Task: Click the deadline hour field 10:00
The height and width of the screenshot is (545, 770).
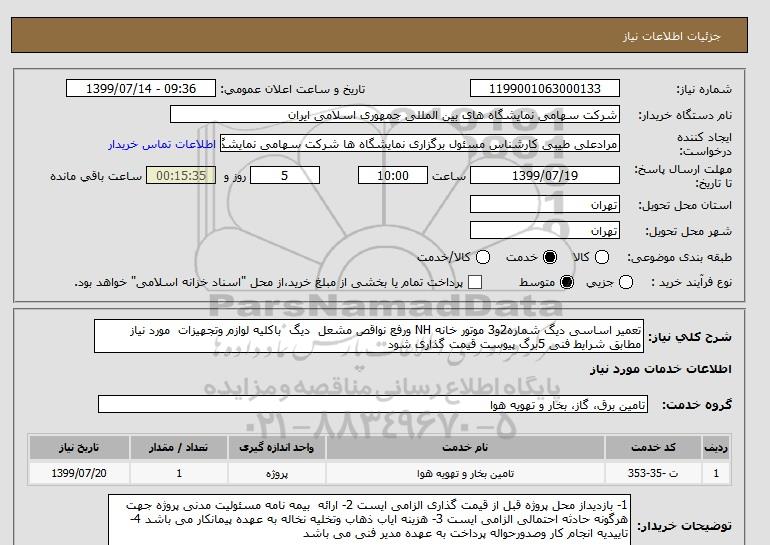Action: [393, 176]
